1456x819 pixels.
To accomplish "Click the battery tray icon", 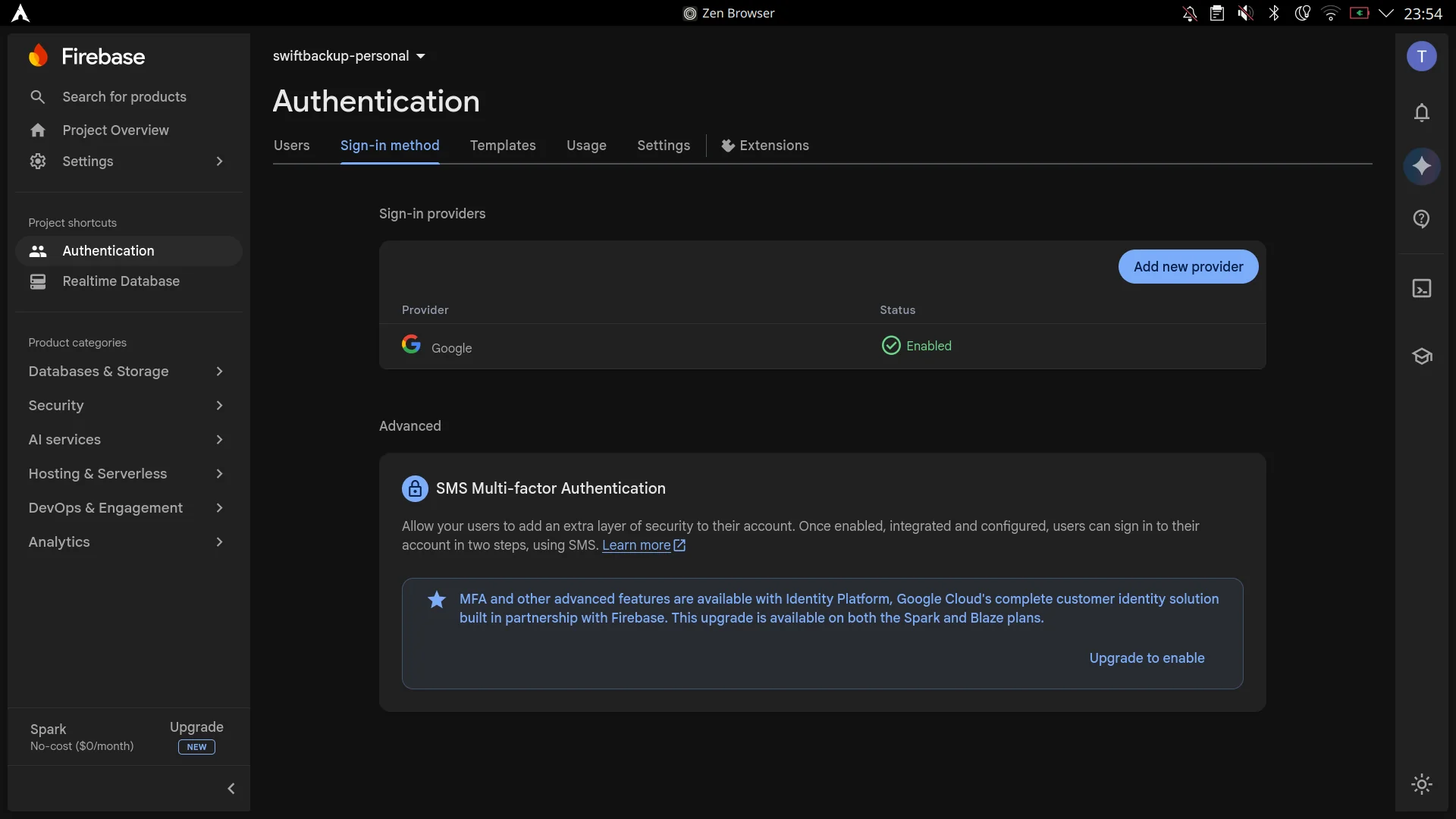I will click(1359, 13).
